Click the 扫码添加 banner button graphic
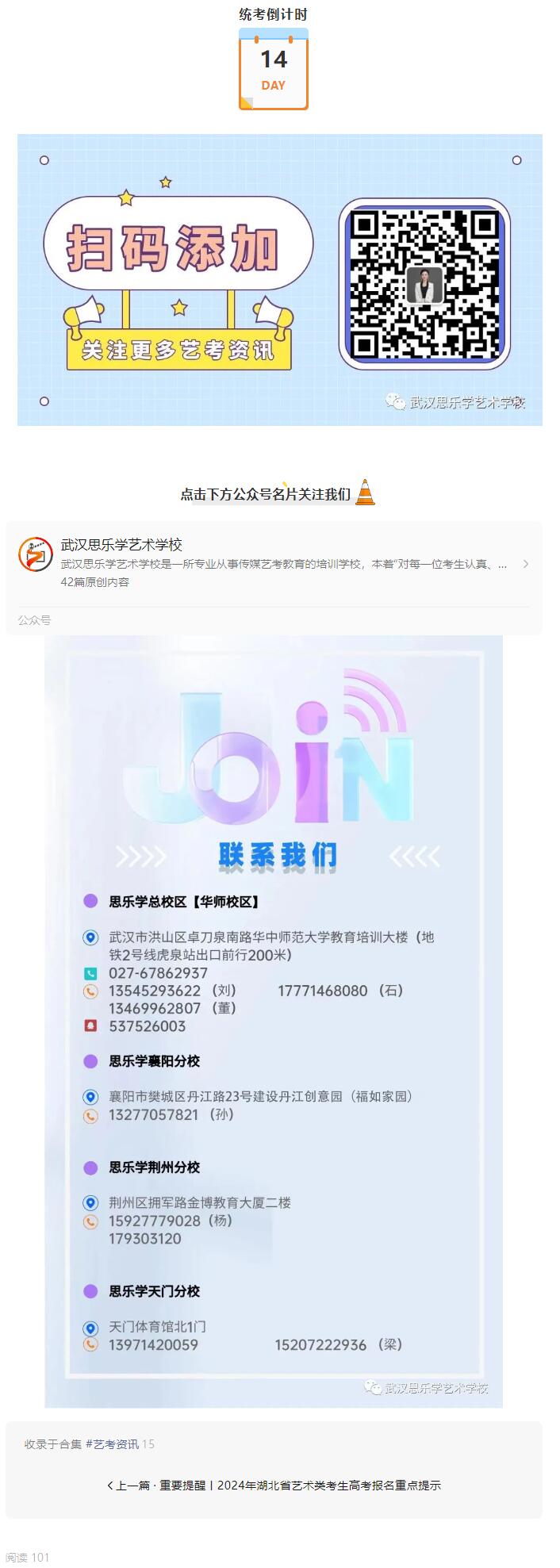This screenshot has width=560, height=1568. (178, 243)
